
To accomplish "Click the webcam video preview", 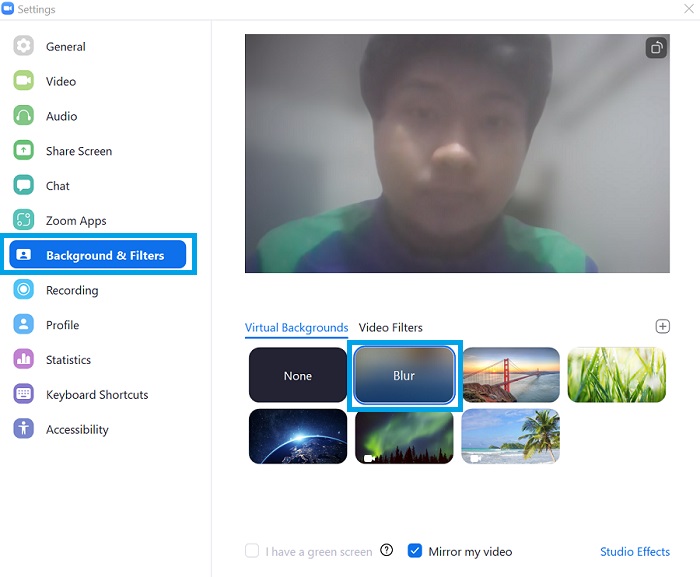I will 457,153.
